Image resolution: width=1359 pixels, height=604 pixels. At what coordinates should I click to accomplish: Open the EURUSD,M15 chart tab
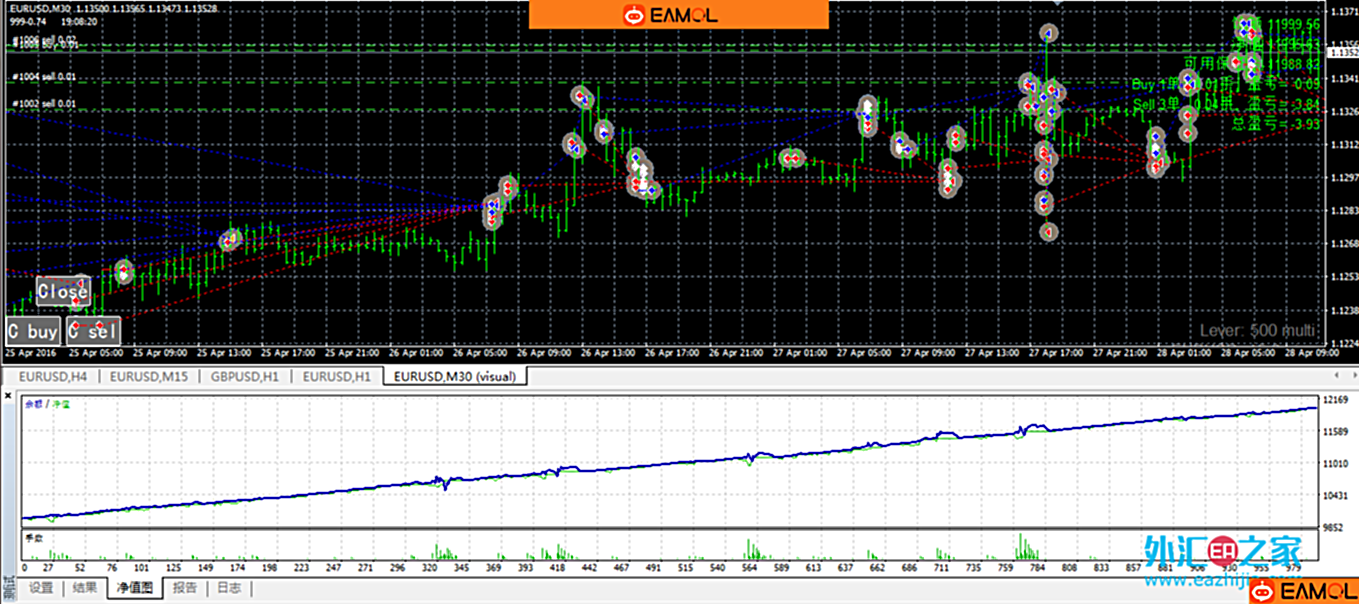click(x=149, y=376)
